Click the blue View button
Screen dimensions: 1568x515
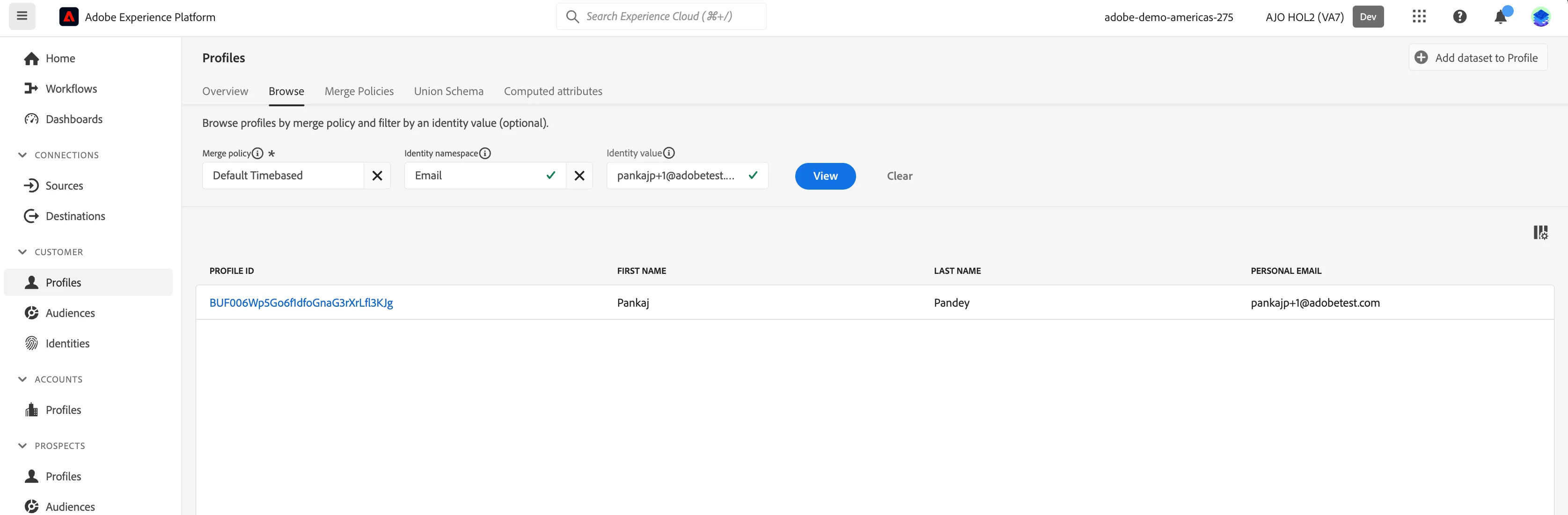point(825,176)
